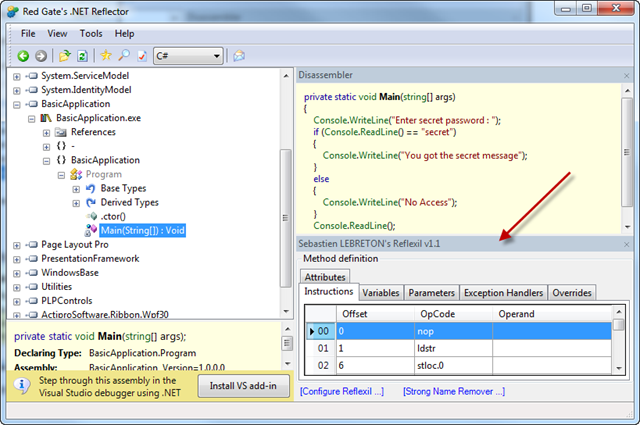Click the Main method icon in tree
Screen dimensions: 640x425
pos(91,231)
